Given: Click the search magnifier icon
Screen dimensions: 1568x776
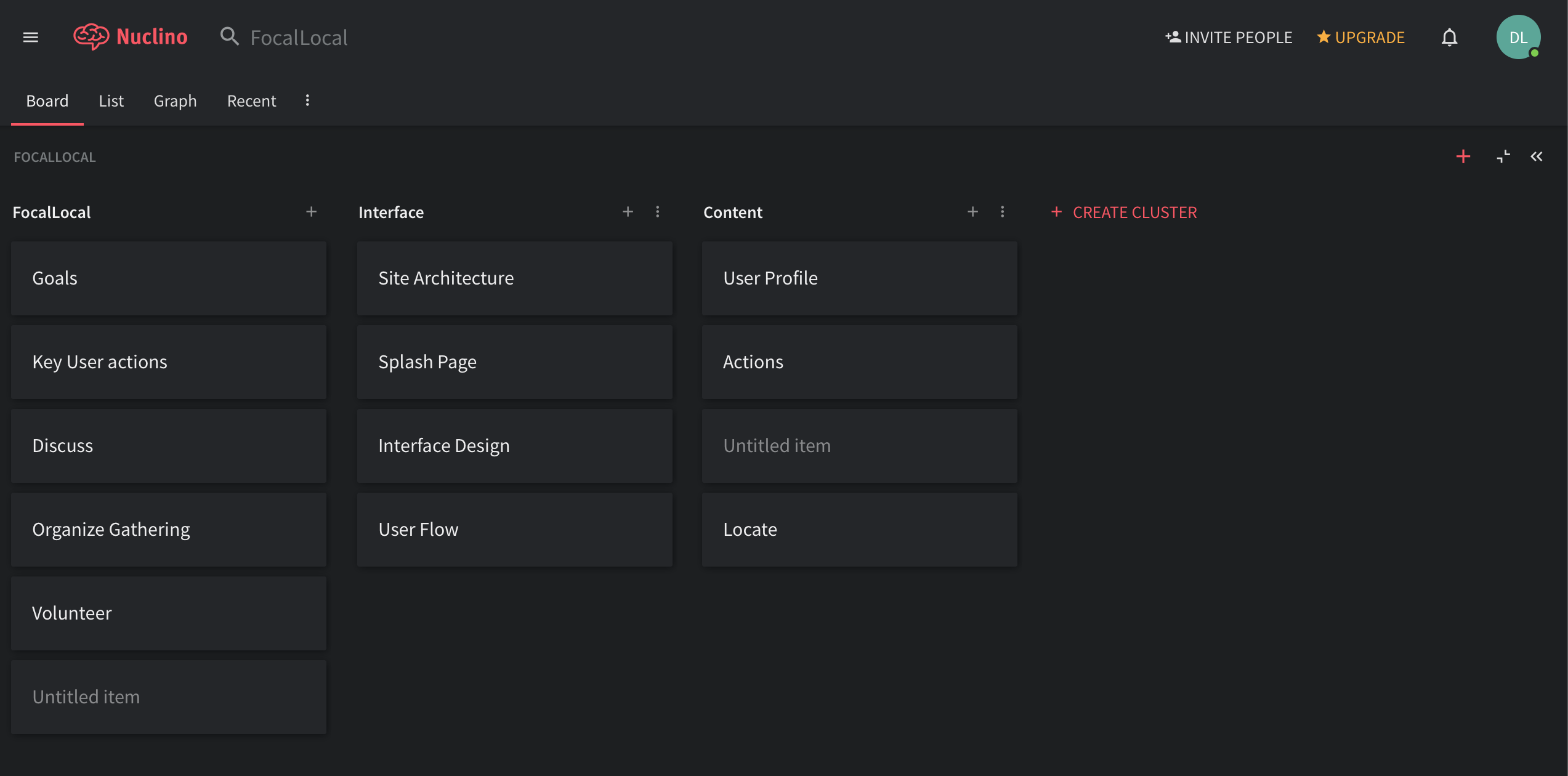Looking at the screenshot, I should (x=230, y=37).
